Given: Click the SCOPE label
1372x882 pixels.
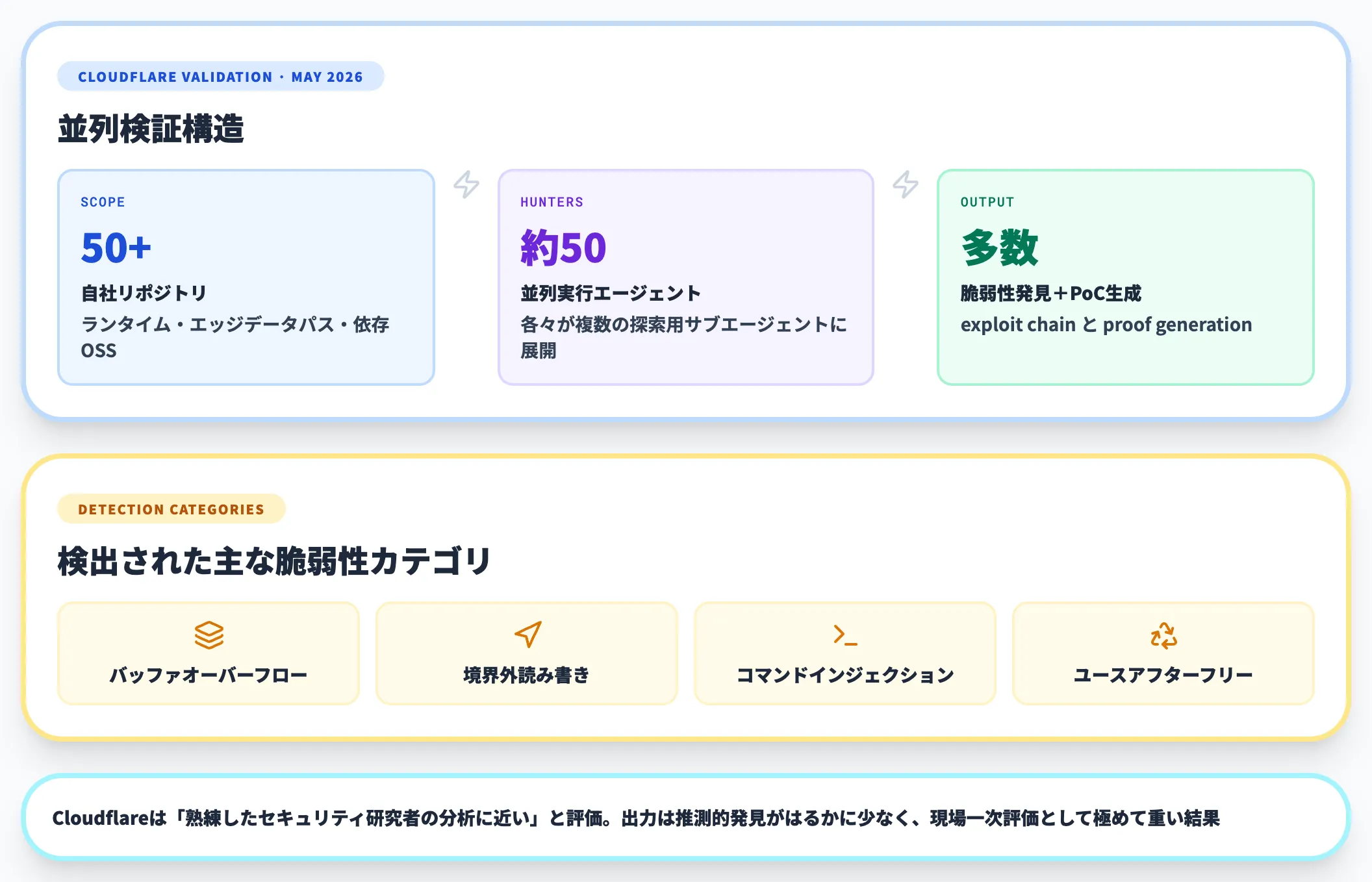Looking at the screenshot, I should coord(103,202).
